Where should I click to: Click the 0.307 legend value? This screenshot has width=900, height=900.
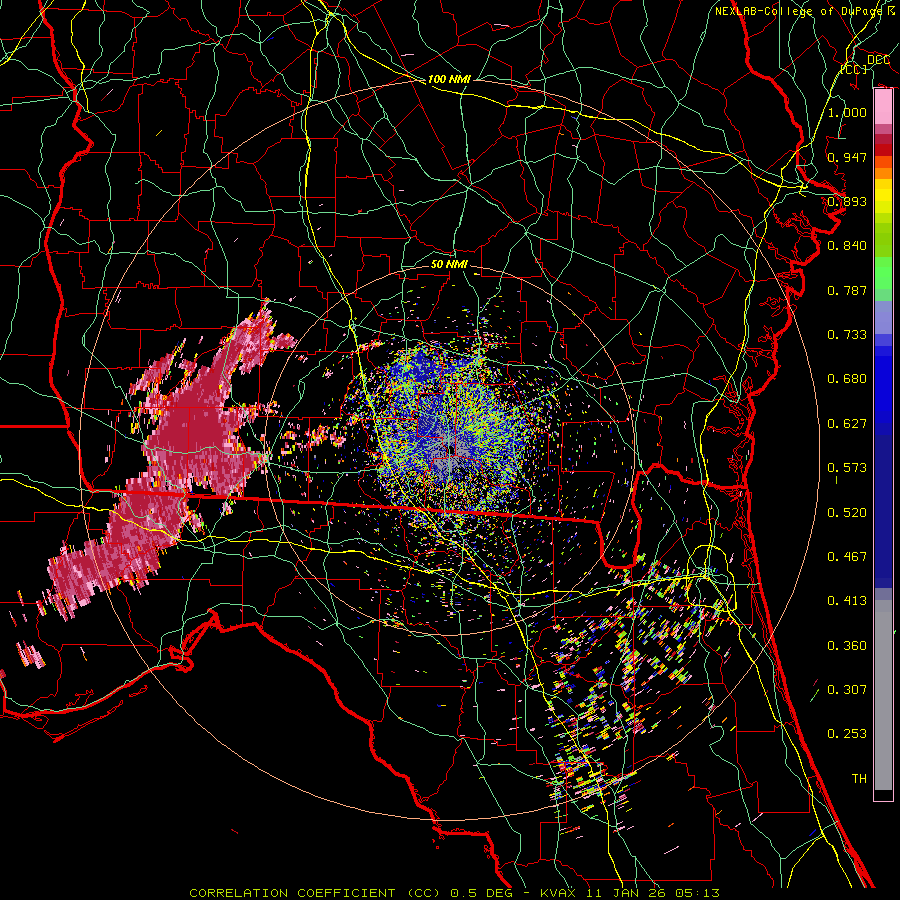847,690
